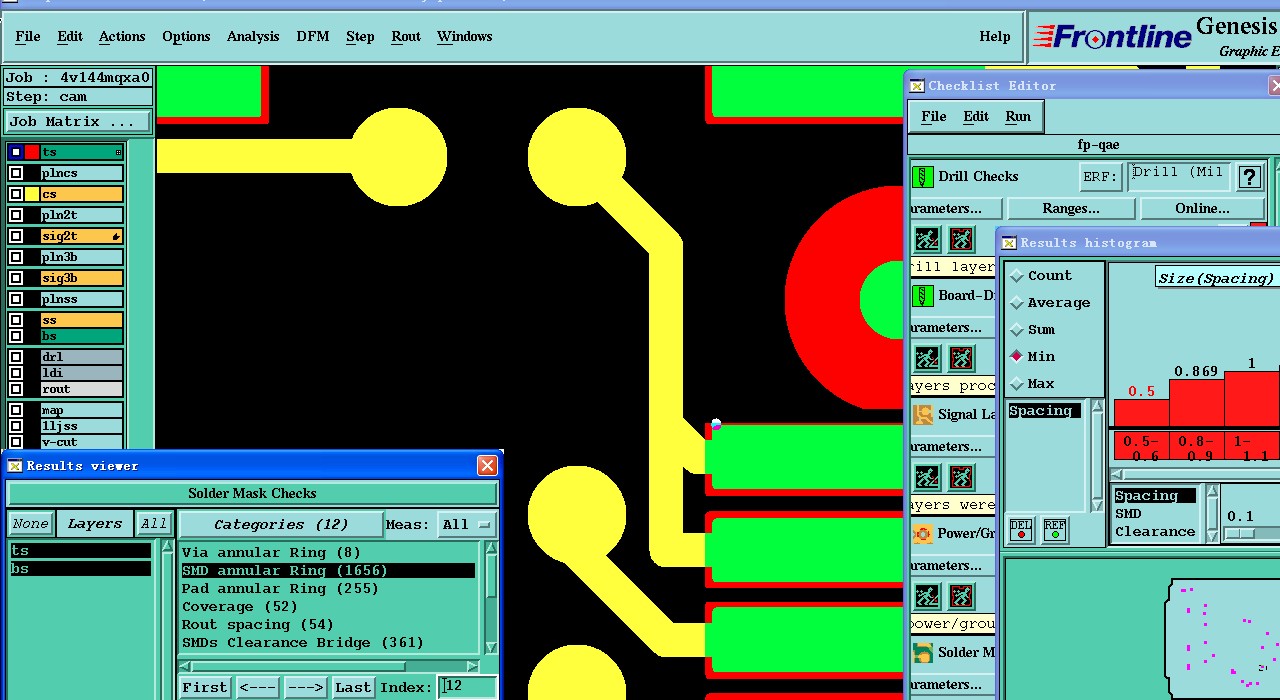The height and width of the screenshot is (700, 1280).
Task: Open the Signal Layer checks icon
Action: [923, 414]
